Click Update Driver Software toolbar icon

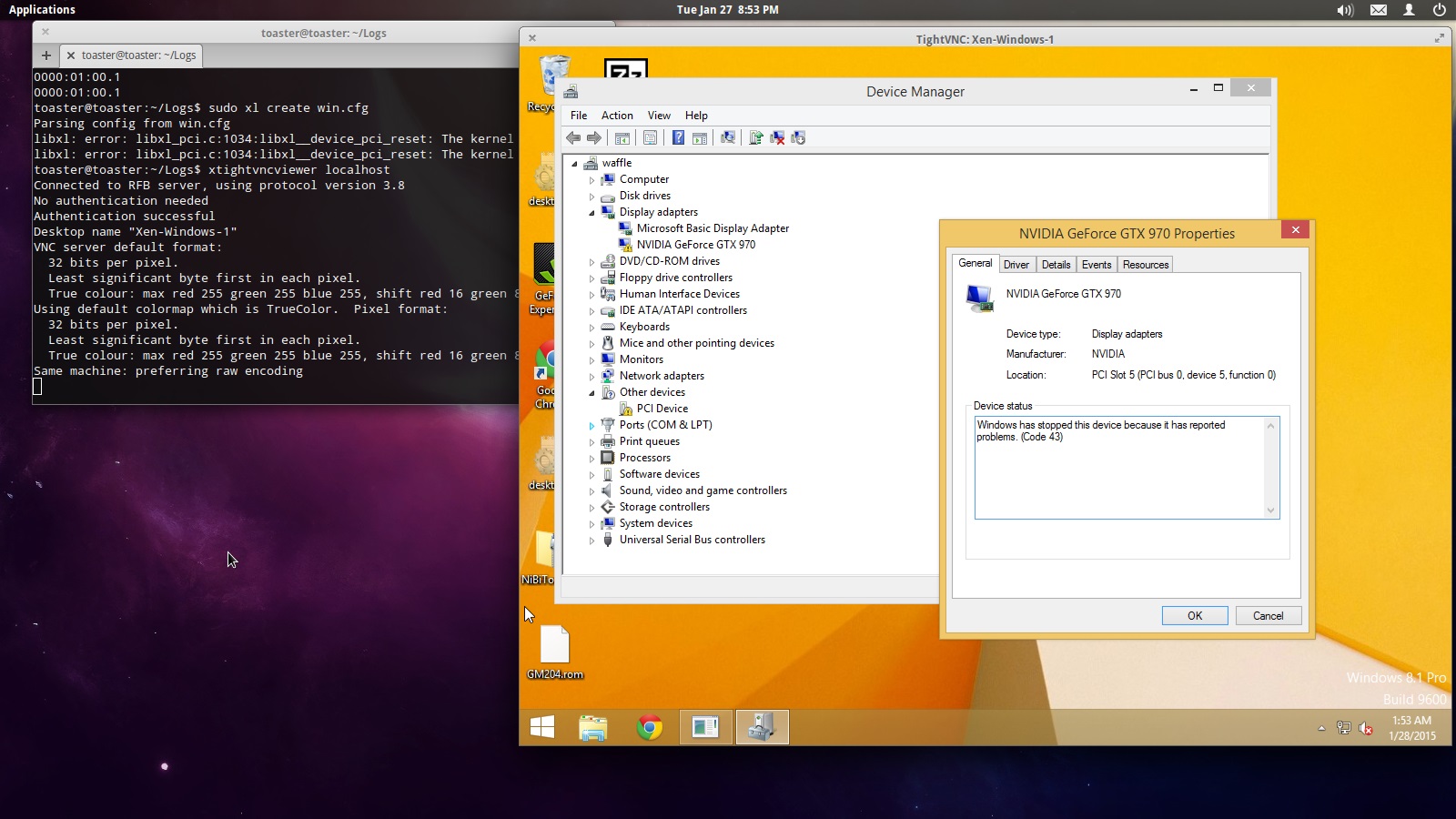[x=755, y=138]
